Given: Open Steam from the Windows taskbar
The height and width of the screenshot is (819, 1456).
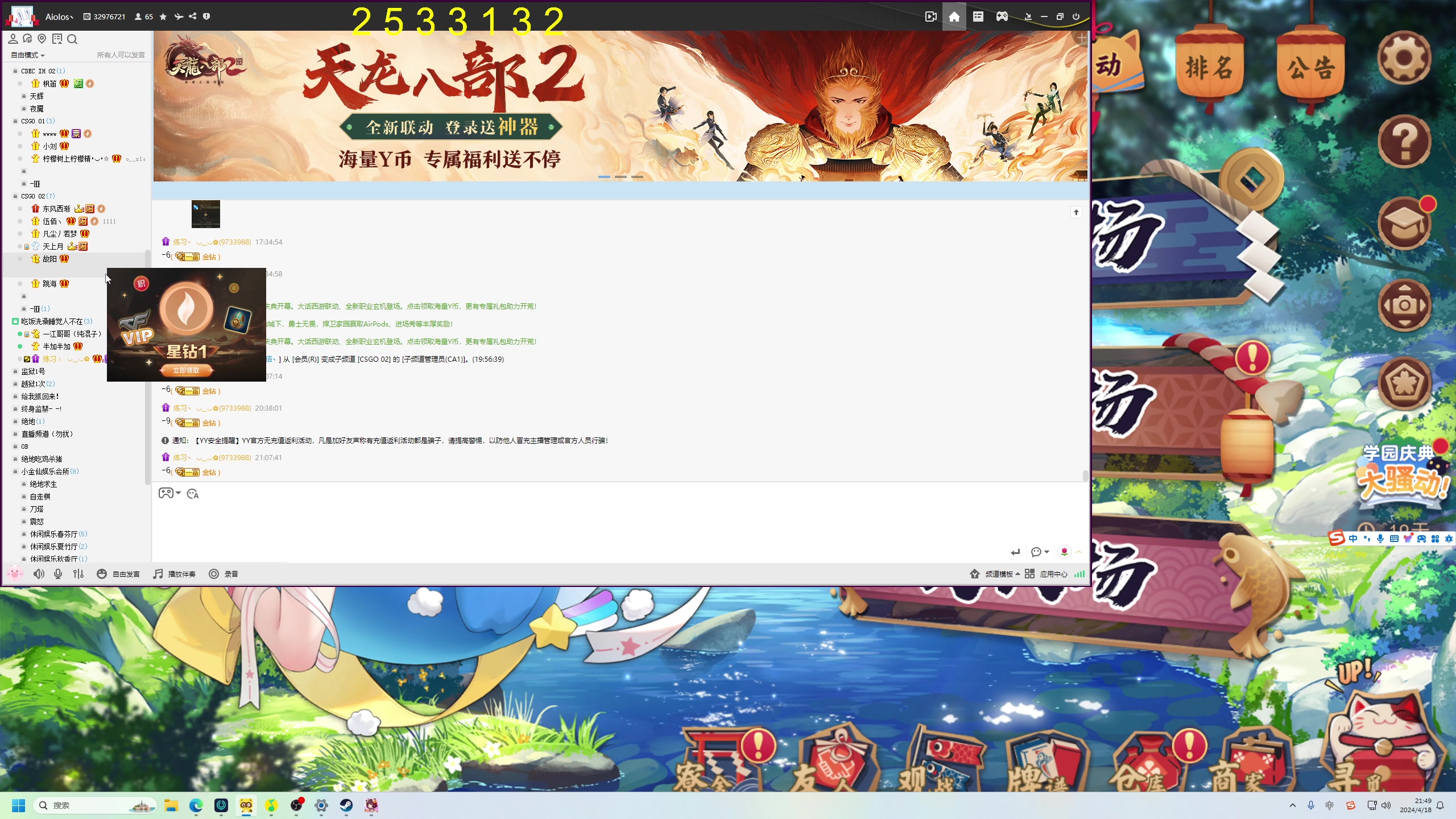Looking at the screenshot, I should coord(346,805).
